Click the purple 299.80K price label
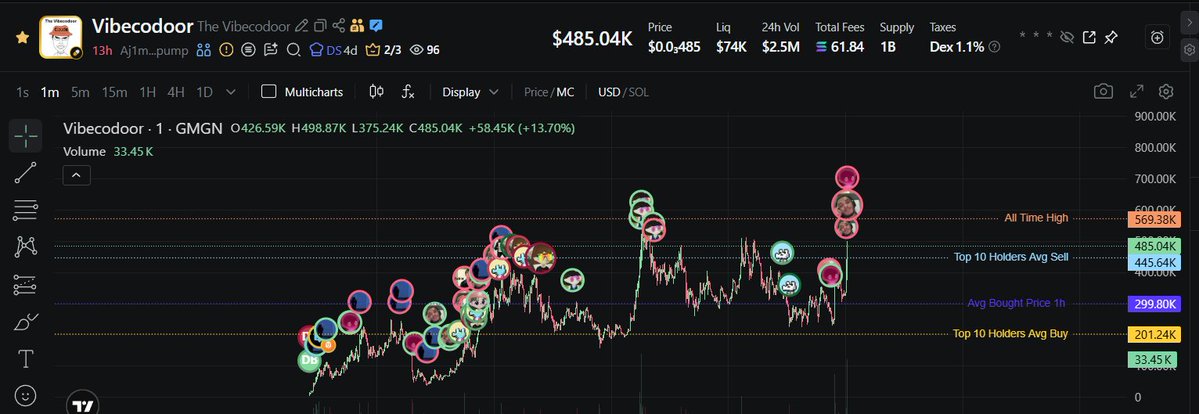 (1155, 304)
